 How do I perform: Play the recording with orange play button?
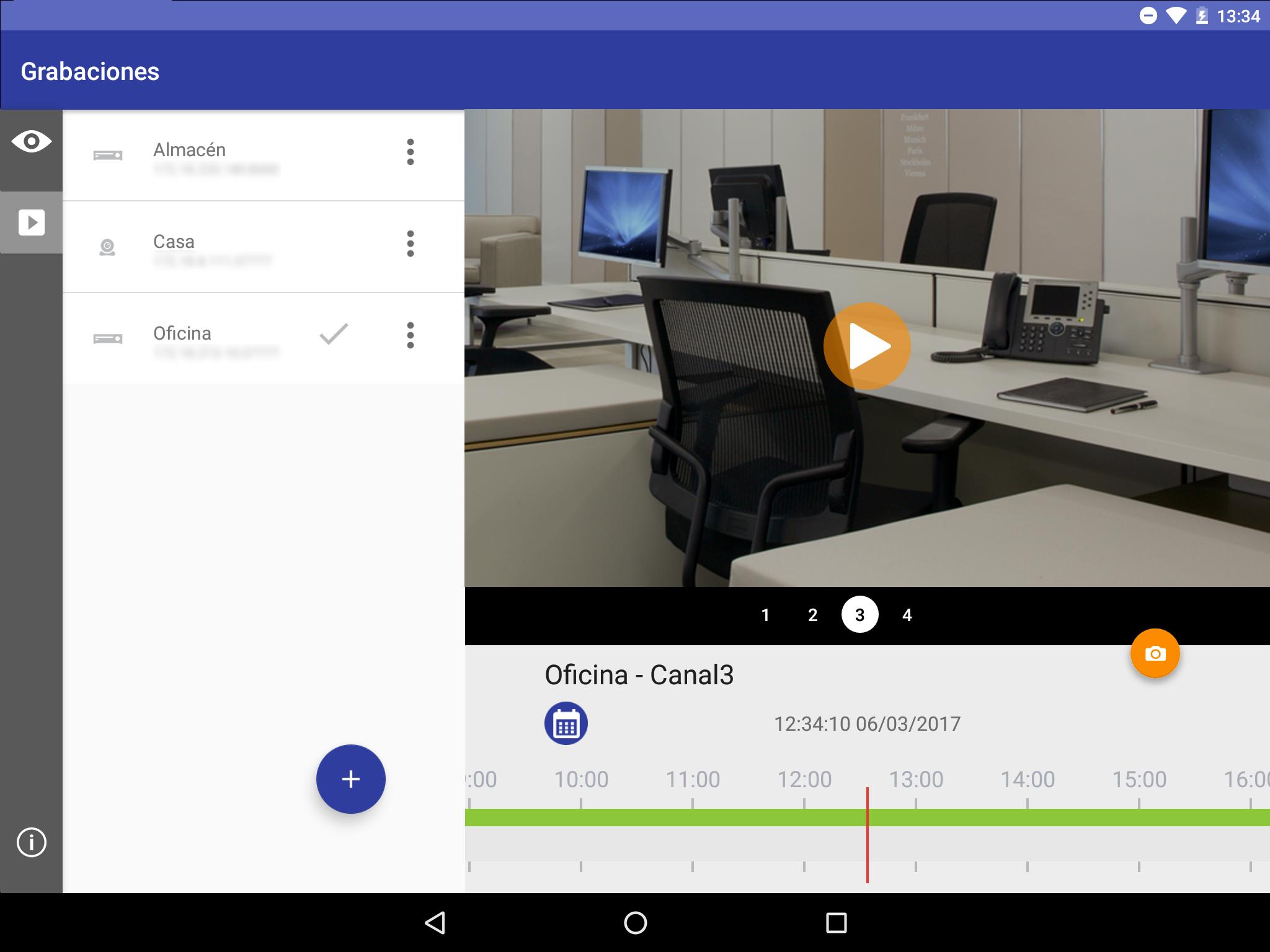pos(867,346)
